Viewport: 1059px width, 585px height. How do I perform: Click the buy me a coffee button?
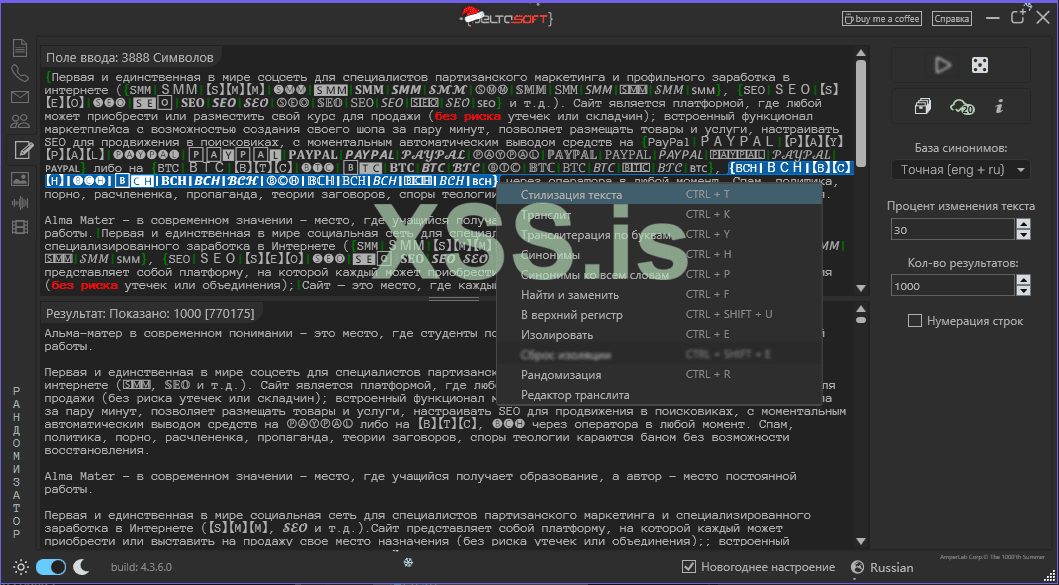click(881, 17)
